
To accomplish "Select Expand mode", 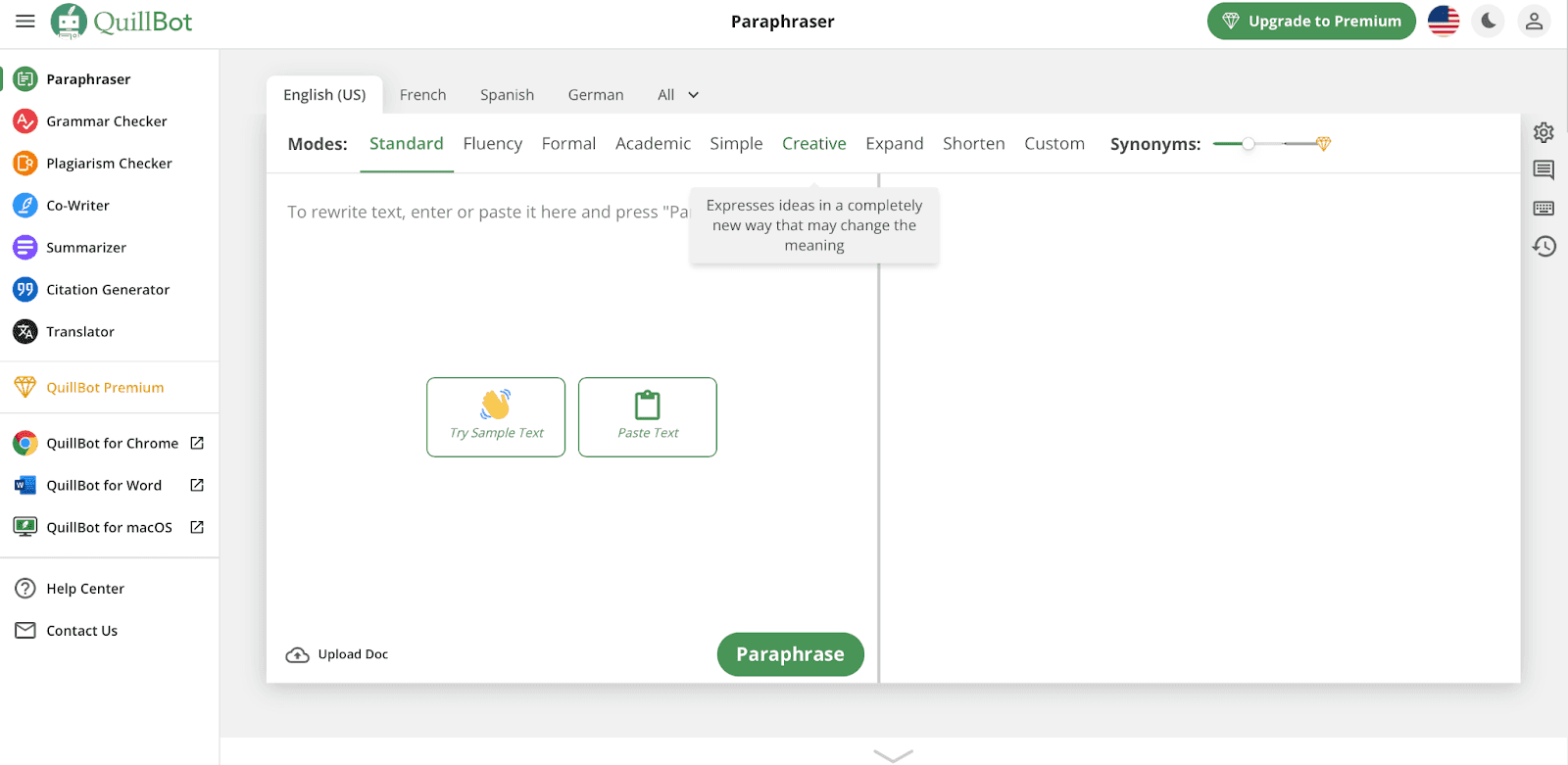I will [x=894, y=144].
